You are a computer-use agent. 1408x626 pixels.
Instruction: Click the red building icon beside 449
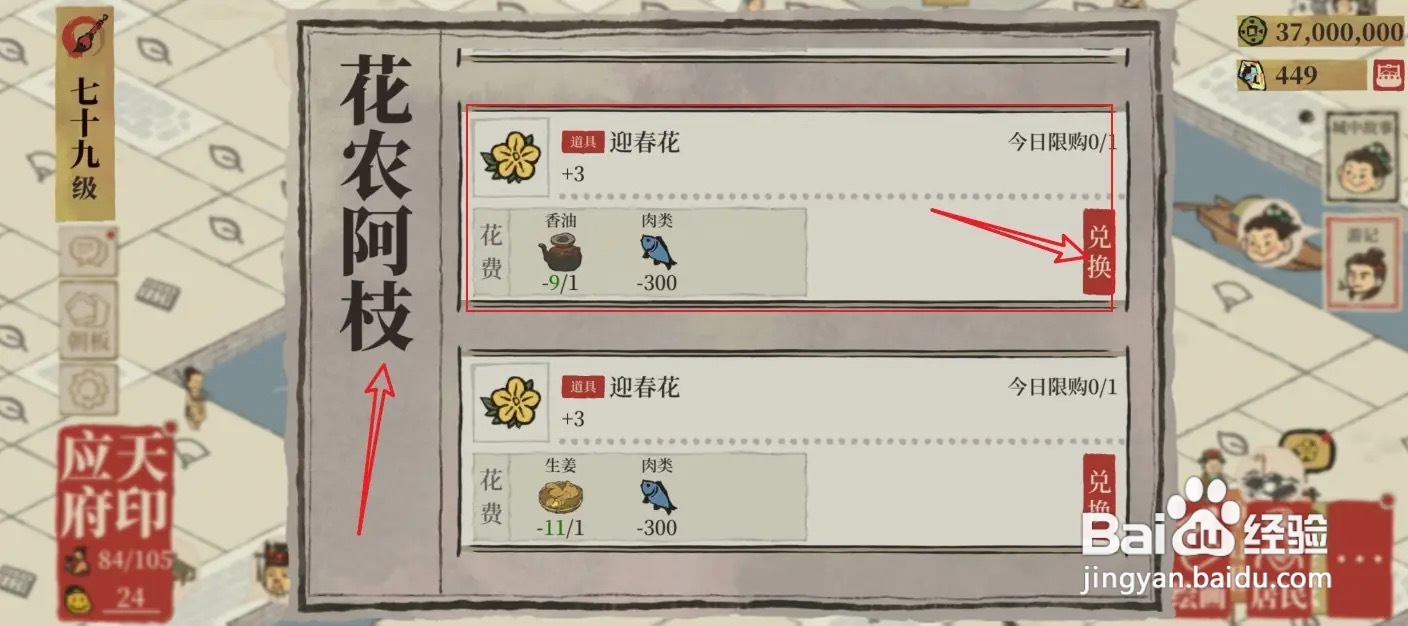[x=1386, y=74]
